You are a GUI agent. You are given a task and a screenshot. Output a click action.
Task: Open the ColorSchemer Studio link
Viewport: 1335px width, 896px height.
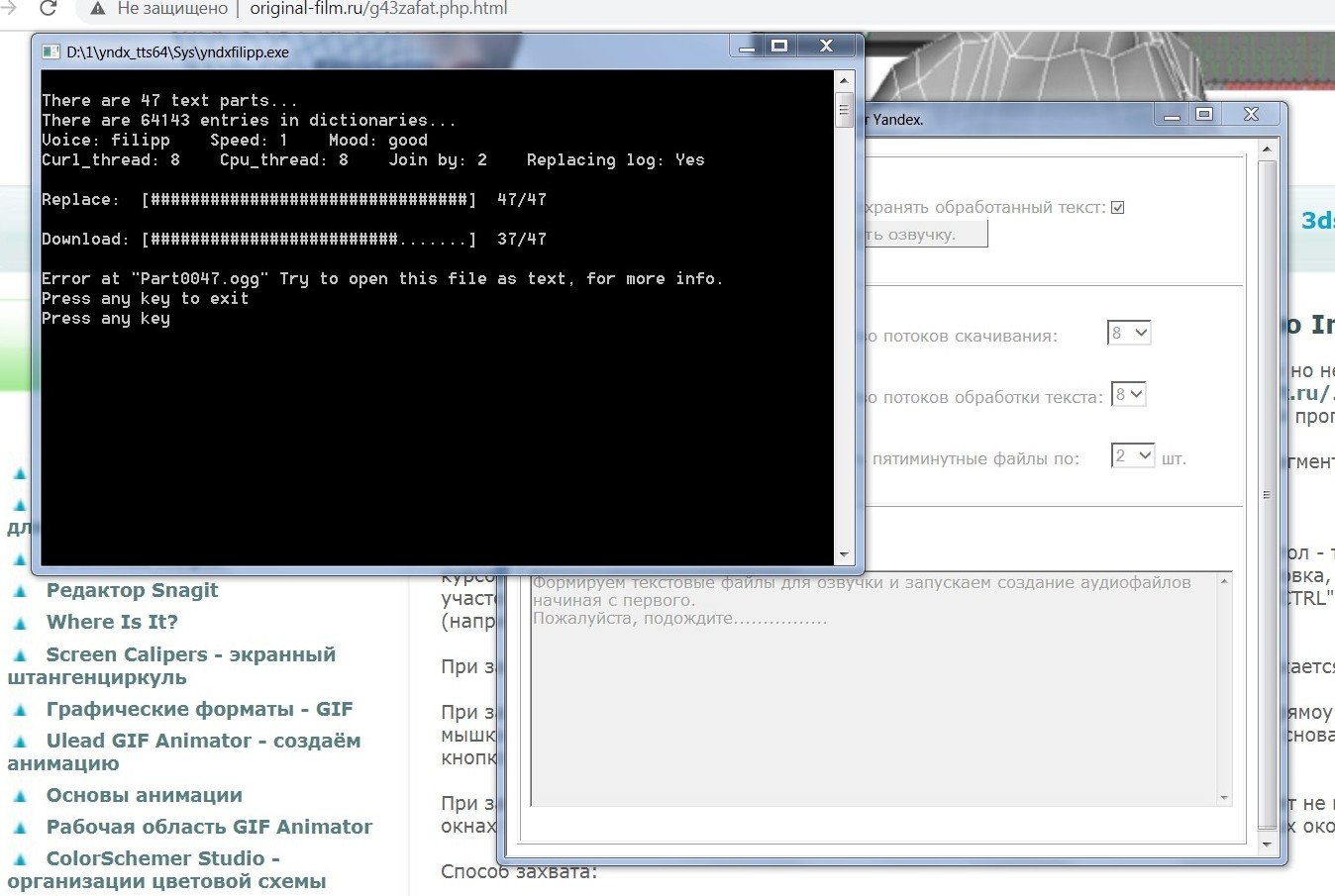(166, 869)
